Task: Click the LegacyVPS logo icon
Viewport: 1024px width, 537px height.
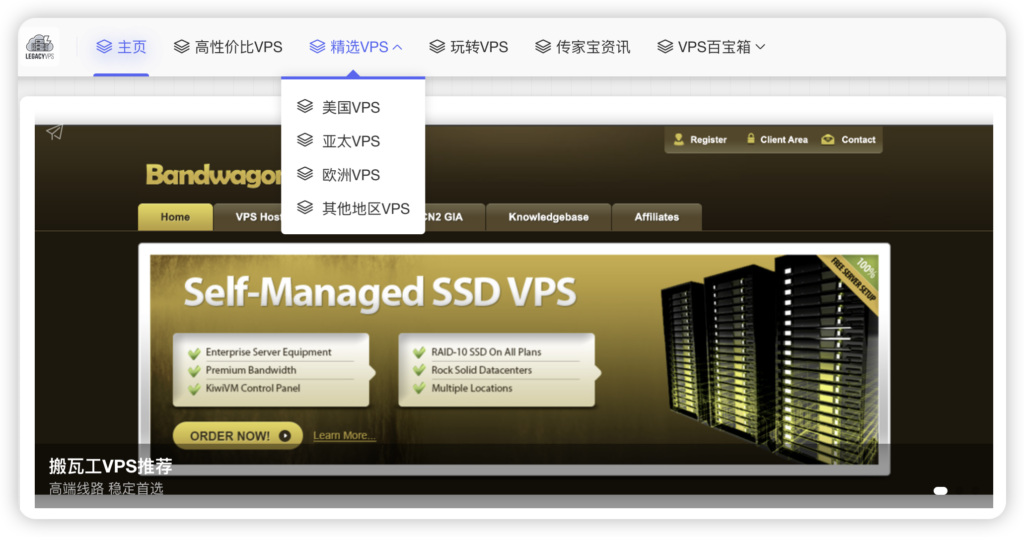Action: 39,46
